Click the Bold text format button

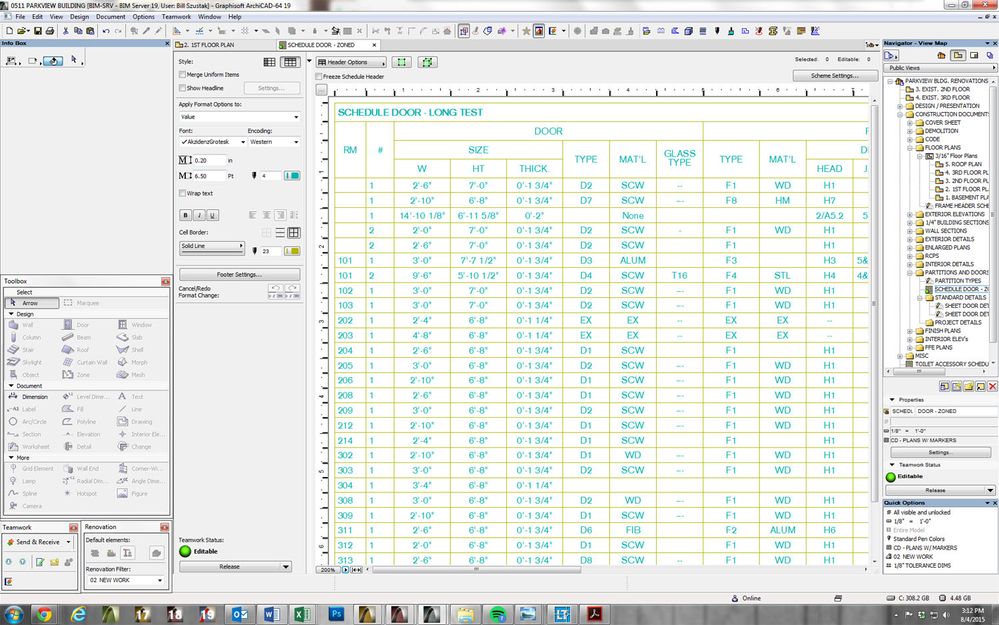(185, 214)
